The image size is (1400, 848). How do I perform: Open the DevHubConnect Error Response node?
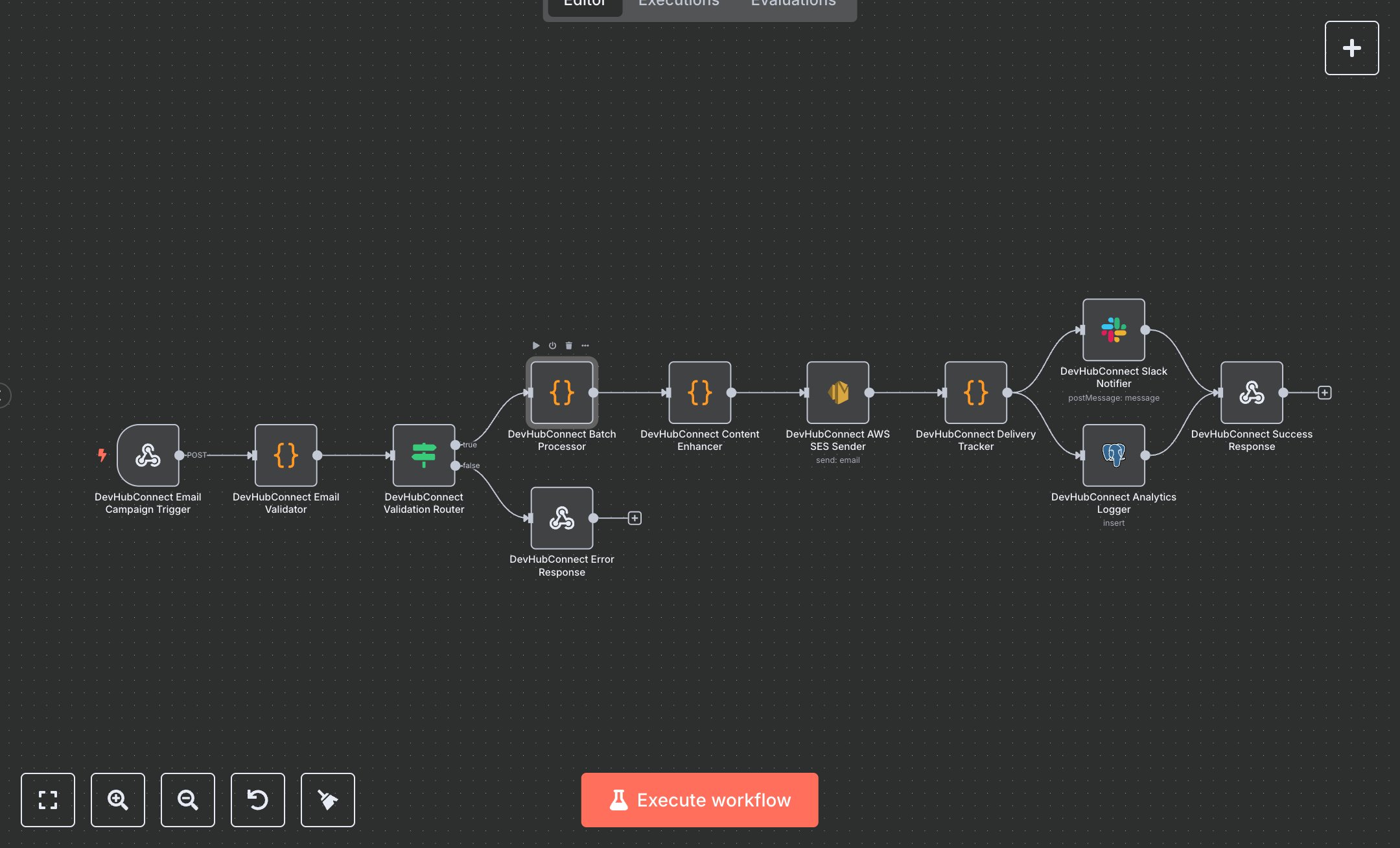[x=561, y=518]
